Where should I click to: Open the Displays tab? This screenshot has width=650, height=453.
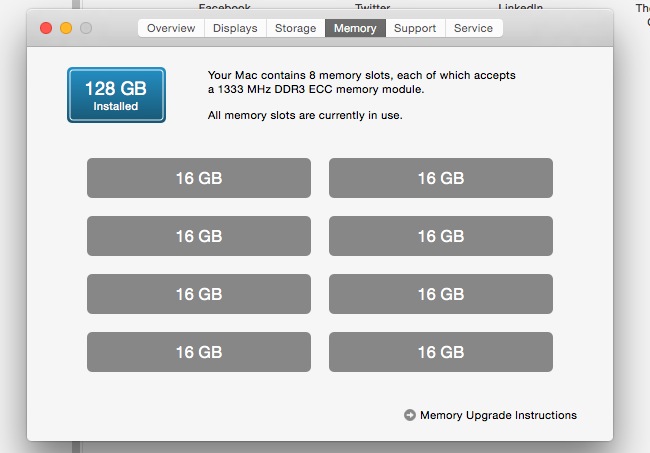pyautogui.click(x=235, y=28)
